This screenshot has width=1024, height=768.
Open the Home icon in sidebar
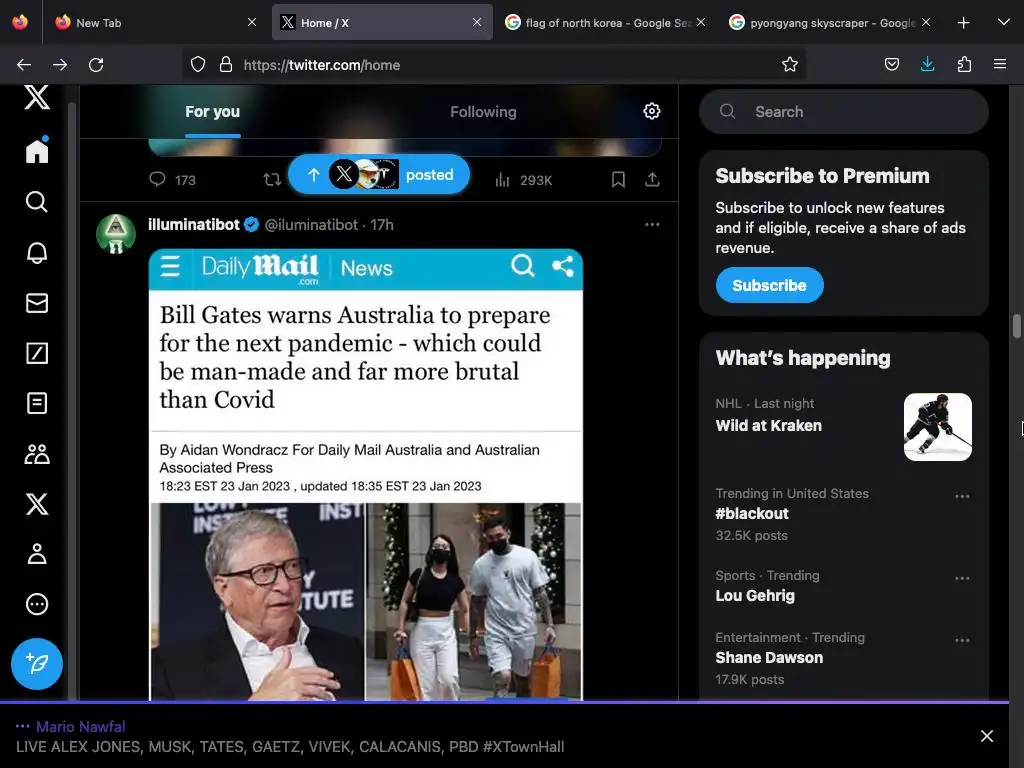click(37, 150)
